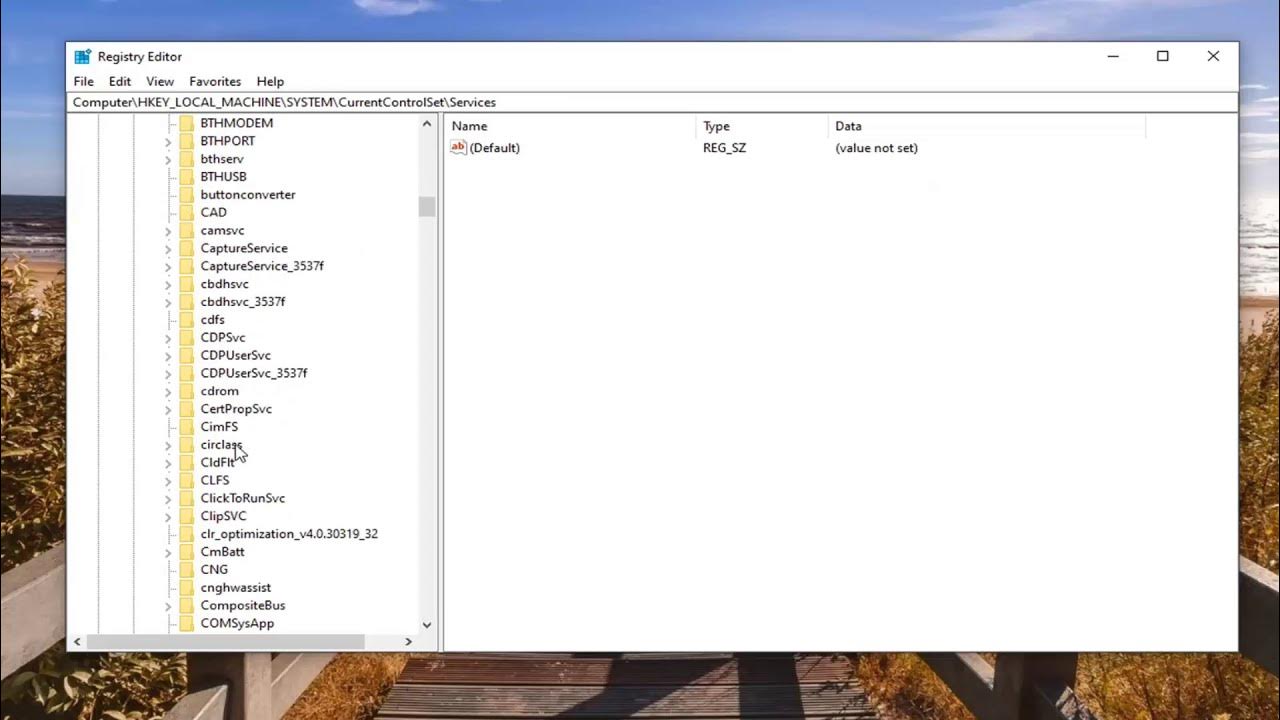Minimize the Registry Editor window
This screenshot has width=1280, height=720.
click(1113, 57)
